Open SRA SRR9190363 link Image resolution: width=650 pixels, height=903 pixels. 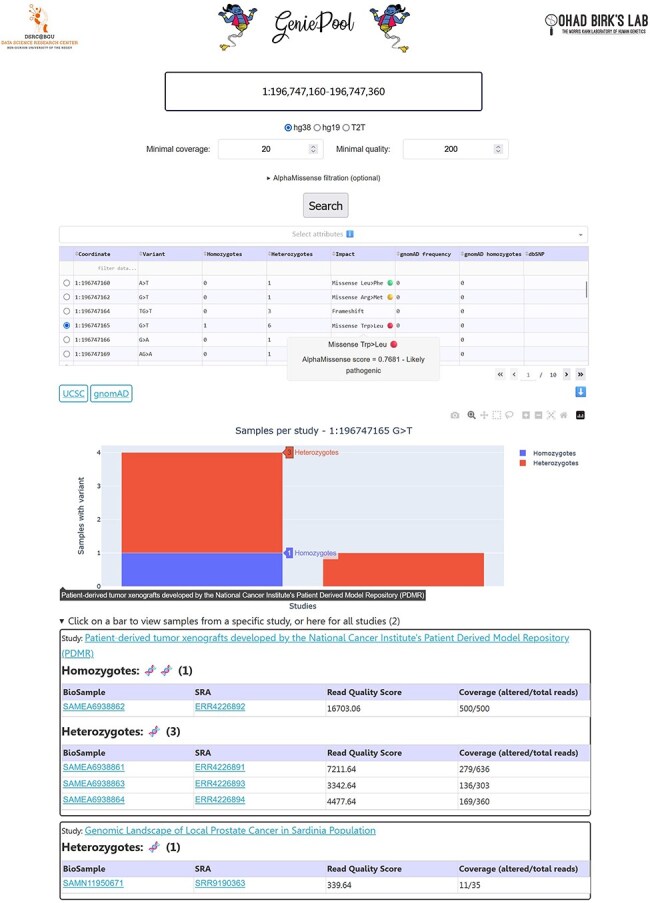tap(220, 883)
